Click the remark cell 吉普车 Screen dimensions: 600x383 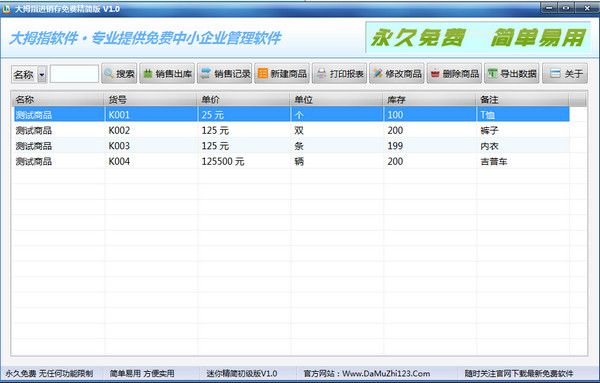(x=494, y=161)
